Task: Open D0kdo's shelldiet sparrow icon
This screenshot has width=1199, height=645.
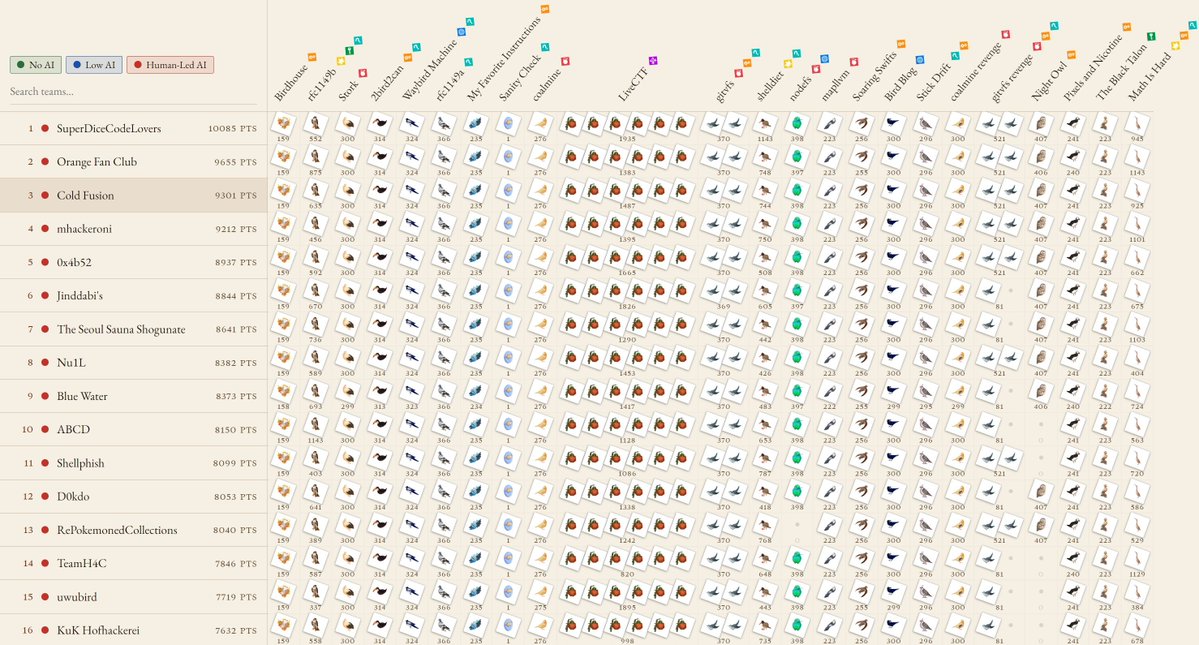Action: pyautogui.click(x=765, y=491)
